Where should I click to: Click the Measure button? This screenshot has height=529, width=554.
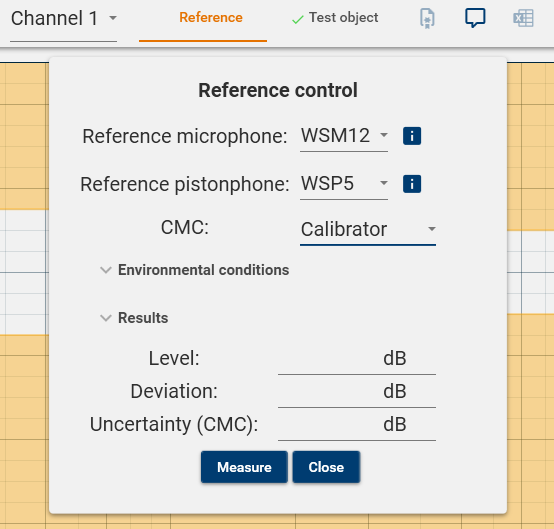(x=244, y=467)
